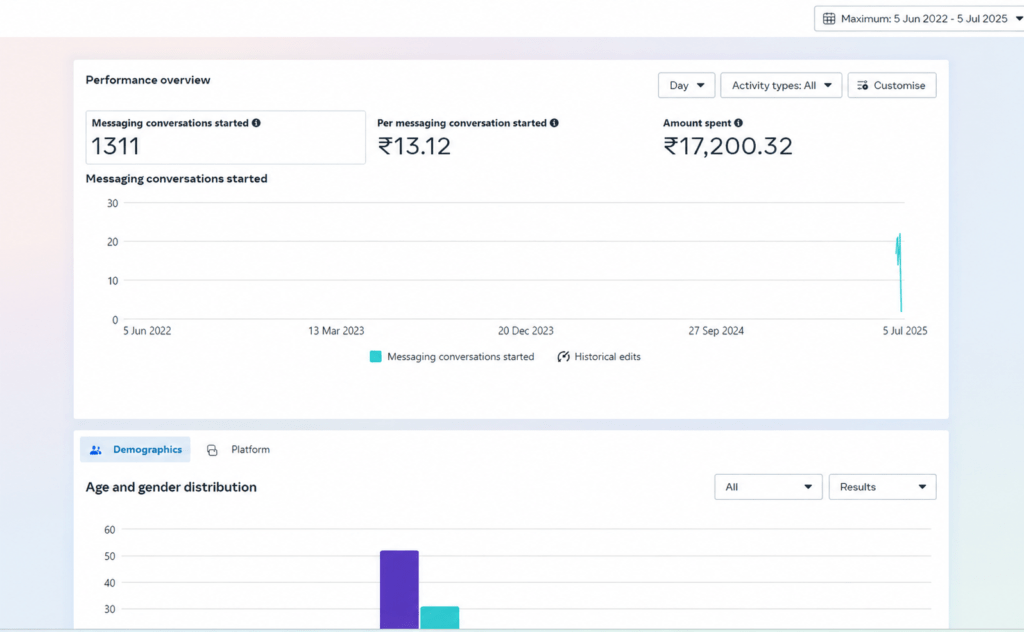Open the All filter dropdown for demographics
This screenshot has width=1024, height=632.
click(768, 487)
